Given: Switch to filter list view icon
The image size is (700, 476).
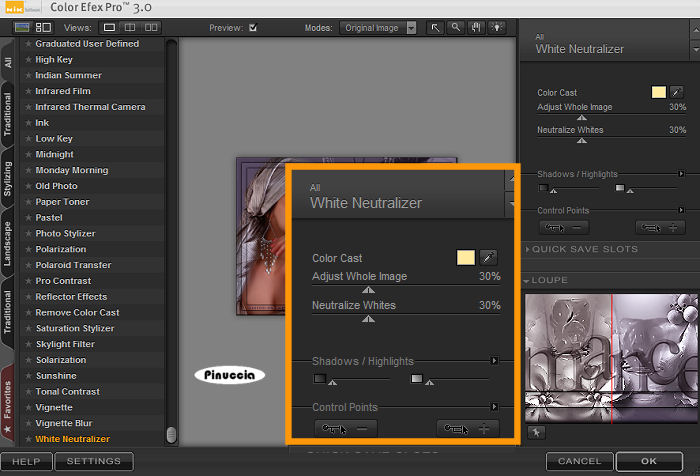Looking at the screenshot, I should click(x=22, y=28).
